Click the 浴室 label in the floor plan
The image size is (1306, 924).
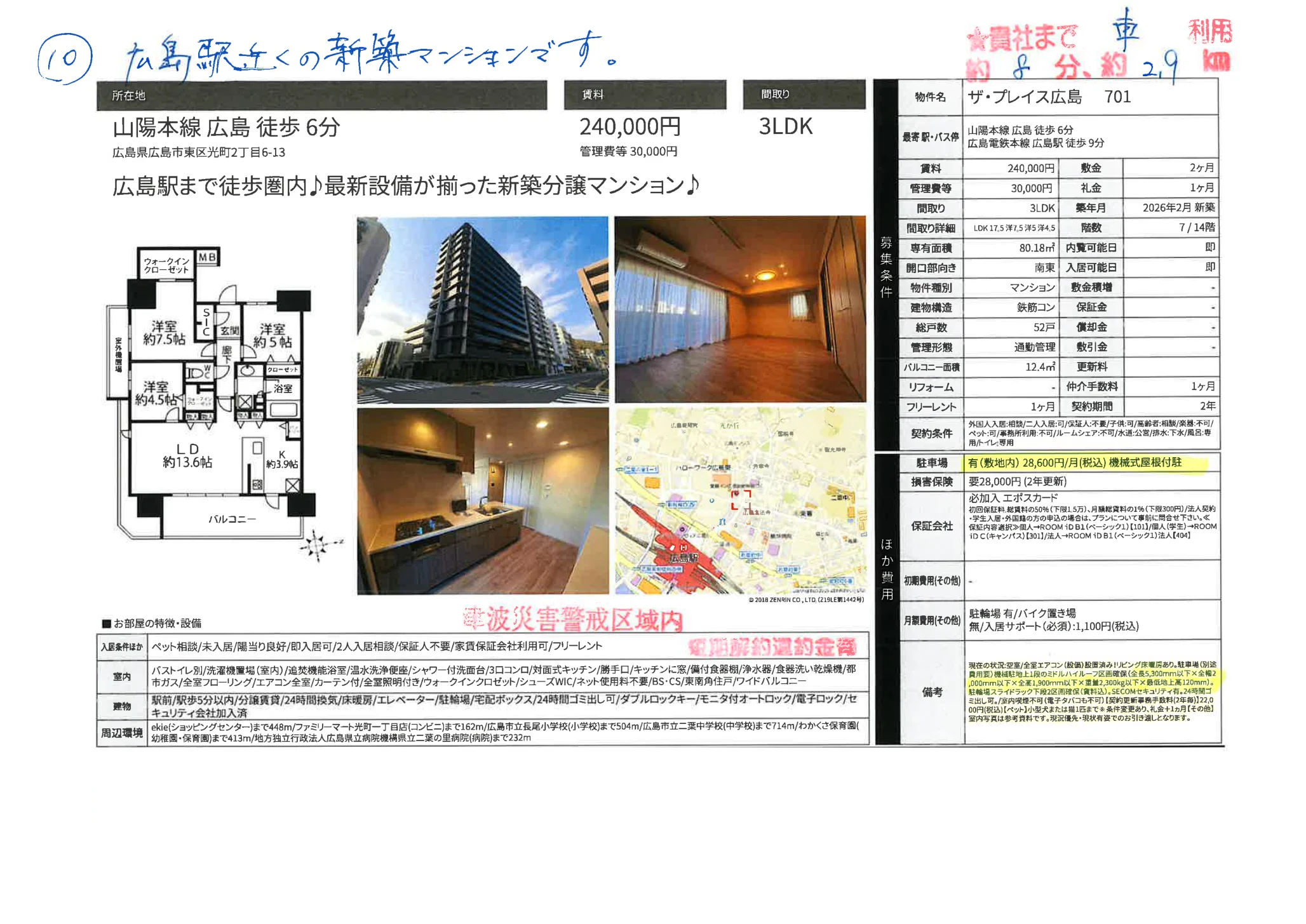pos(283,389)
